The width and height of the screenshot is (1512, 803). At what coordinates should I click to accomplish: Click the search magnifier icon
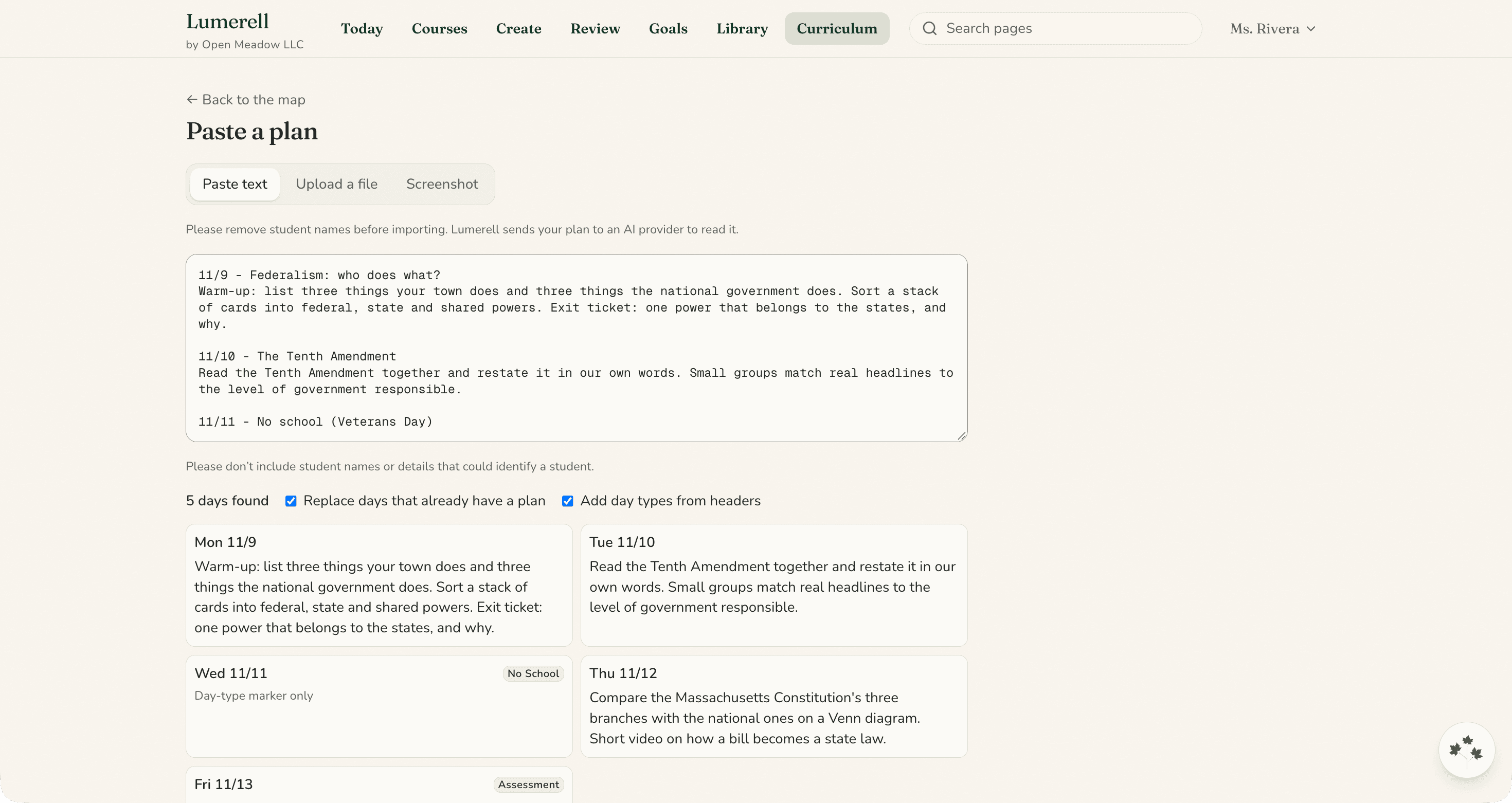point(929,28)
